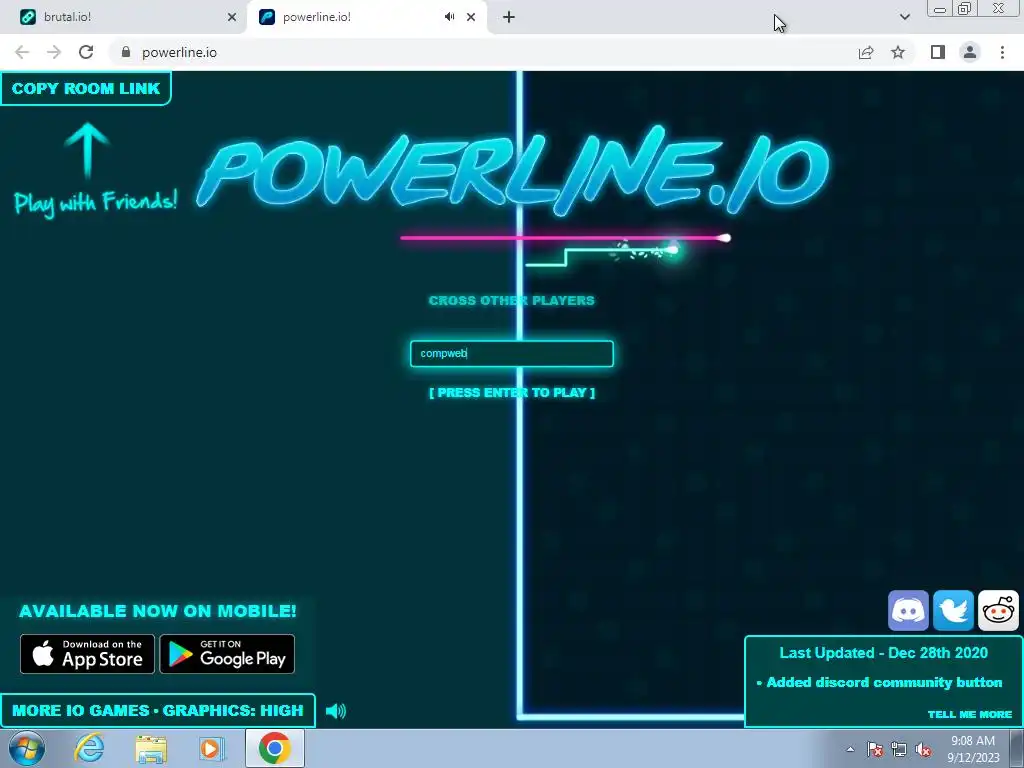Click the Chrome taskbar icon

[x=275, y=748]
